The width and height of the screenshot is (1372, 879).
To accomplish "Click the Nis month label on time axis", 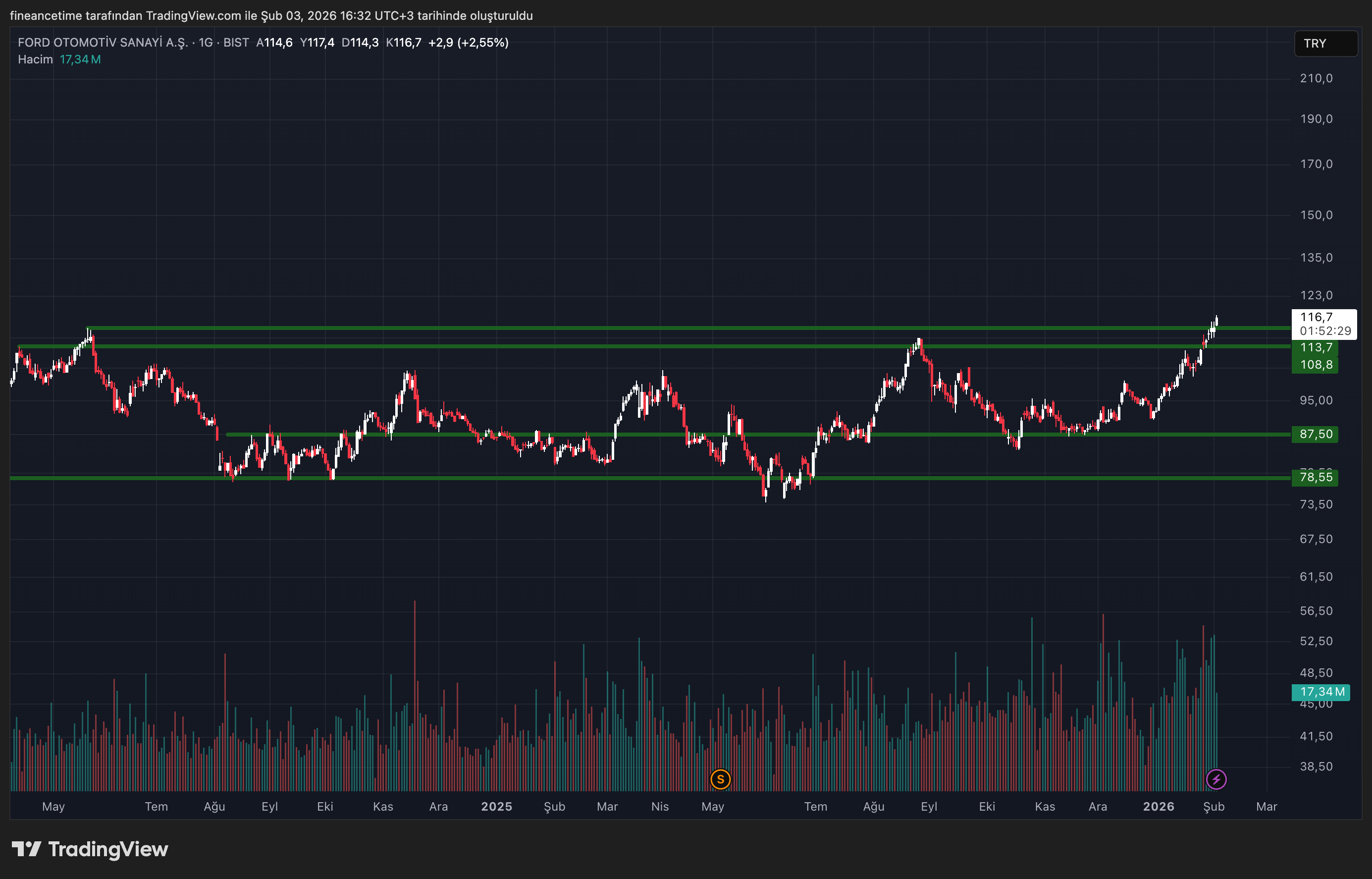I will (660, 807).
